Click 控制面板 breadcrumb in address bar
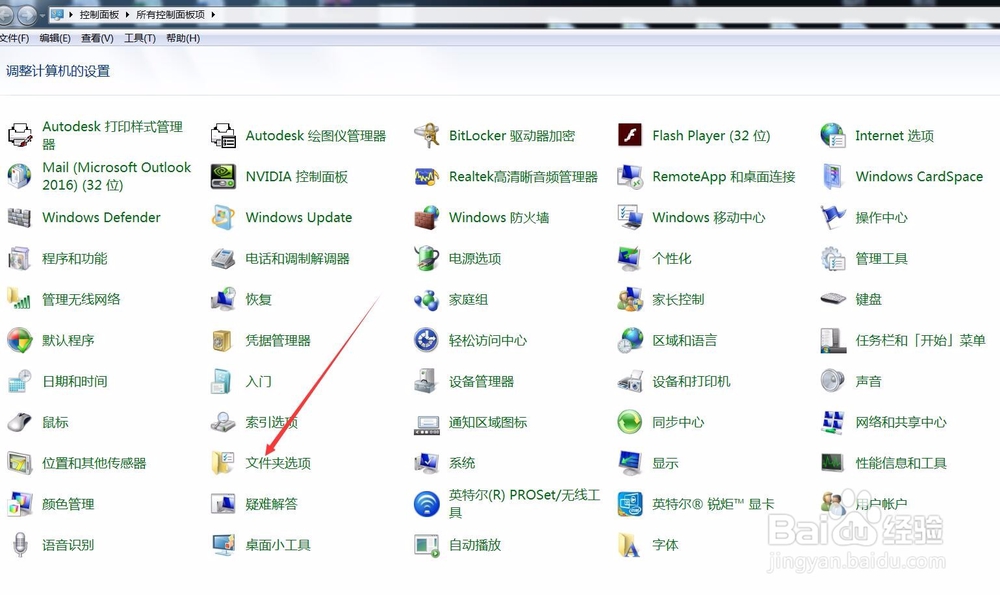1000x595 pixels. [x=99, y=15]
